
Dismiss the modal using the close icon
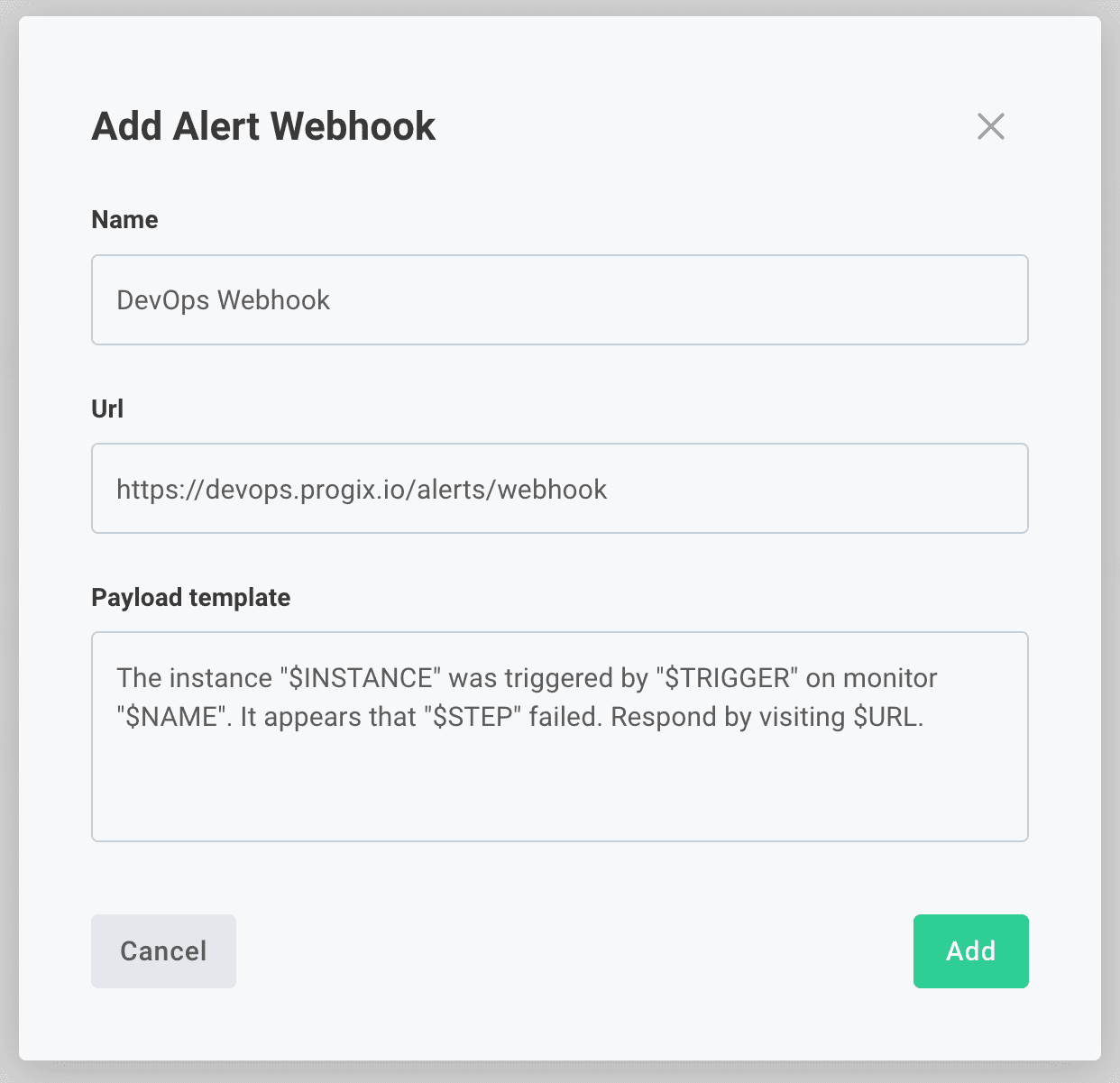990,127
